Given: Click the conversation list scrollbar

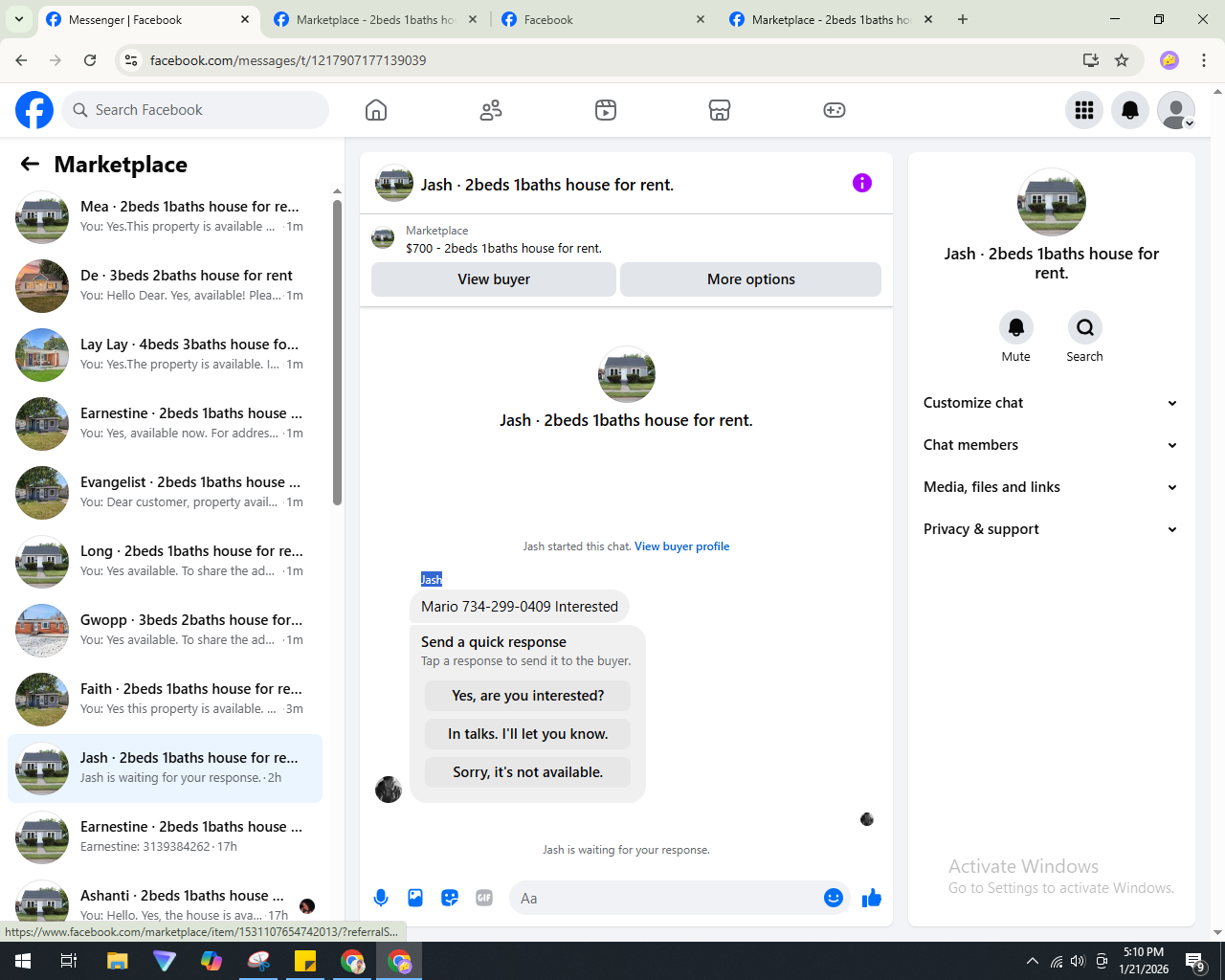Looking at the screenshot, I should 337,352.
